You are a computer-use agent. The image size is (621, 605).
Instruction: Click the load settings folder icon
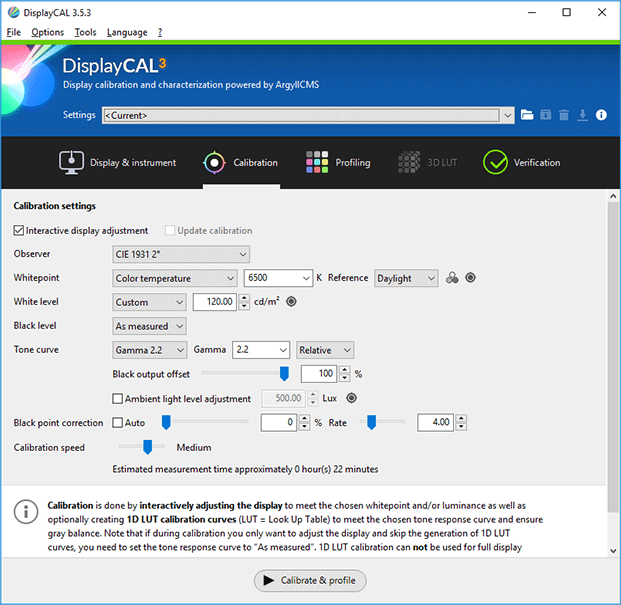pos(527,115)
